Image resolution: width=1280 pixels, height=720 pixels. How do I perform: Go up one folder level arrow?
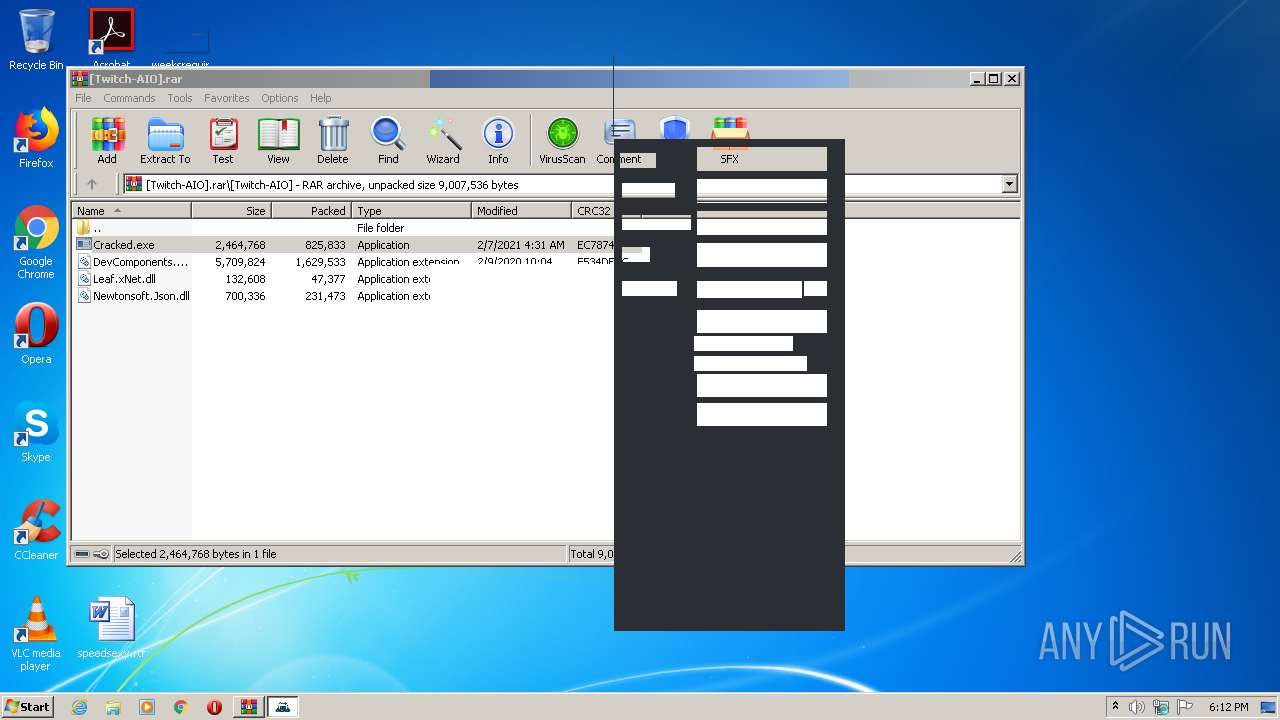coord(92,184)
